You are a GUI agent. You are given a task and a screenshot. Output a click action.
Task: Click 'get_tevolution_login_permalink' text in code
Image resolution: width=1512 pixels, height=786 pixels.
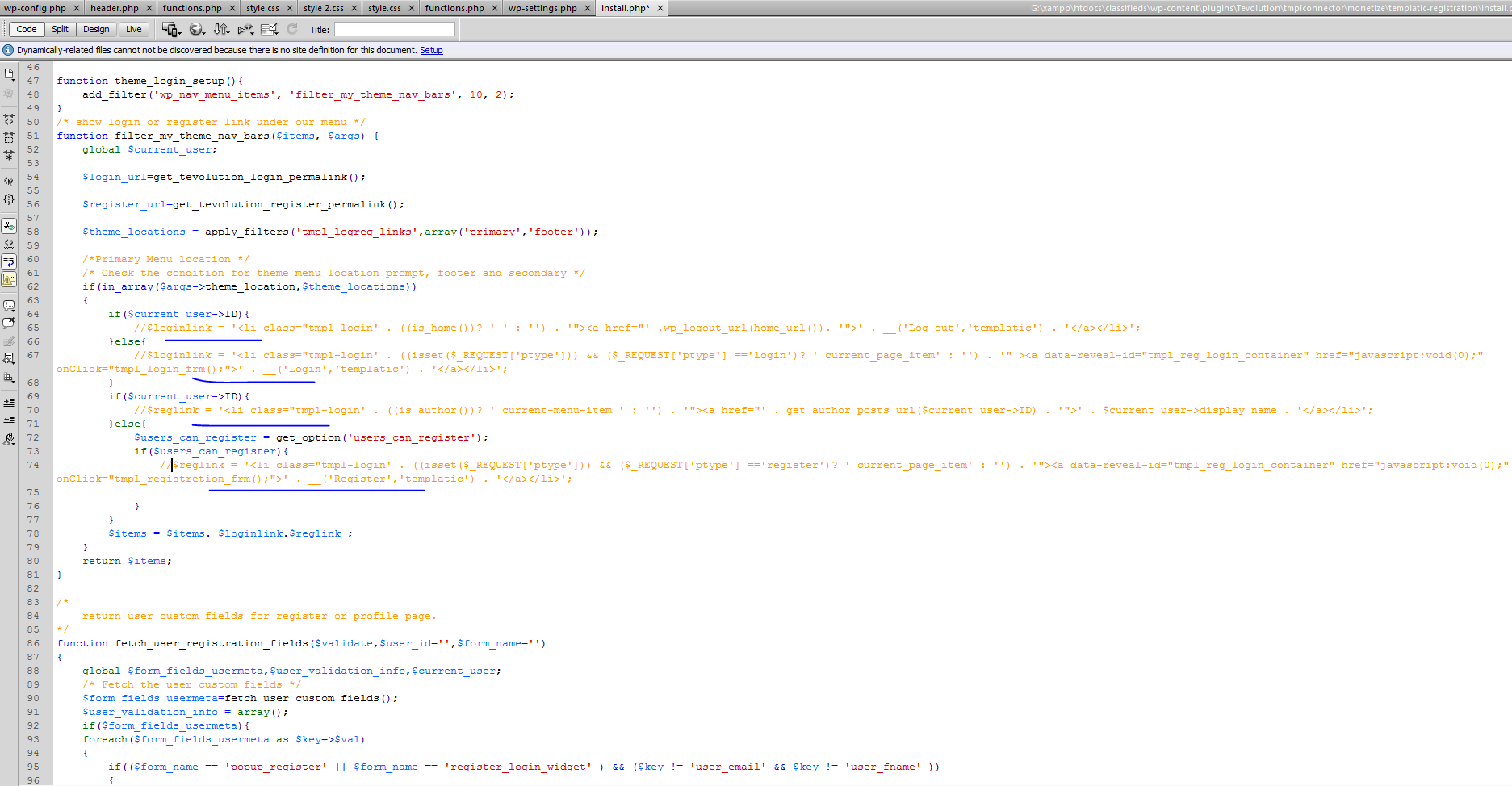250,177
